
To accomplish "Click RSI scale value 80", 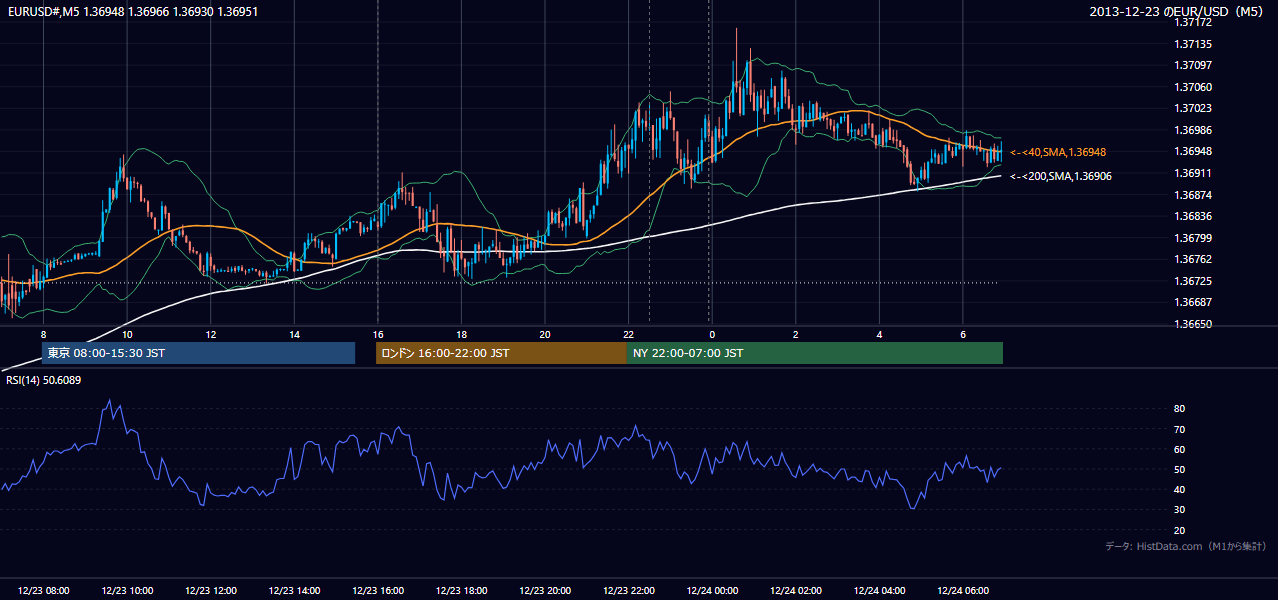I will 1180,409.
